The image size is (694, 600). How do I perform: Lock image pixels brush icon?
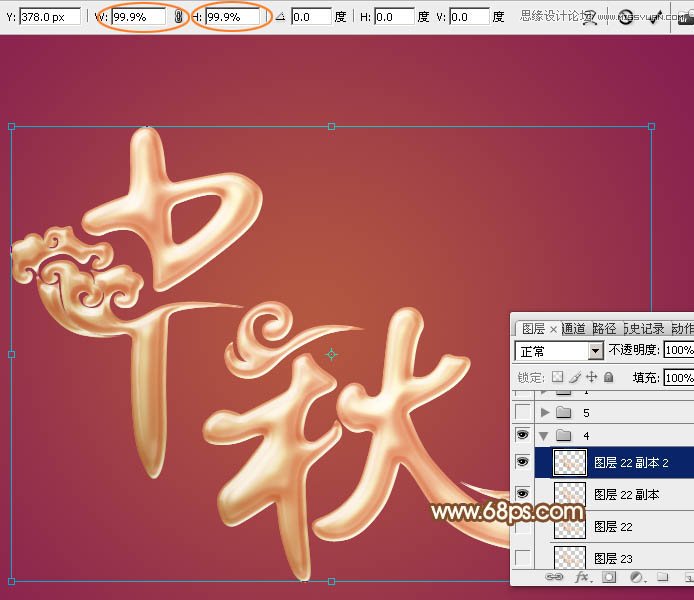[x=575, y=377]
